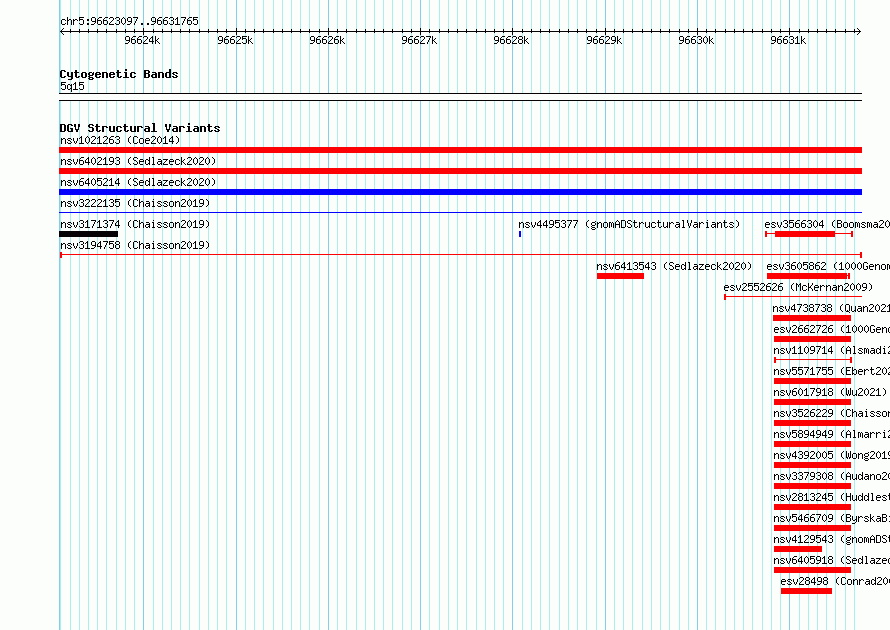The width and height of the screenshot is (890, 630).
Task: Click nsv4392005 (Wong2019) label
Action: [x=832, y=455]
